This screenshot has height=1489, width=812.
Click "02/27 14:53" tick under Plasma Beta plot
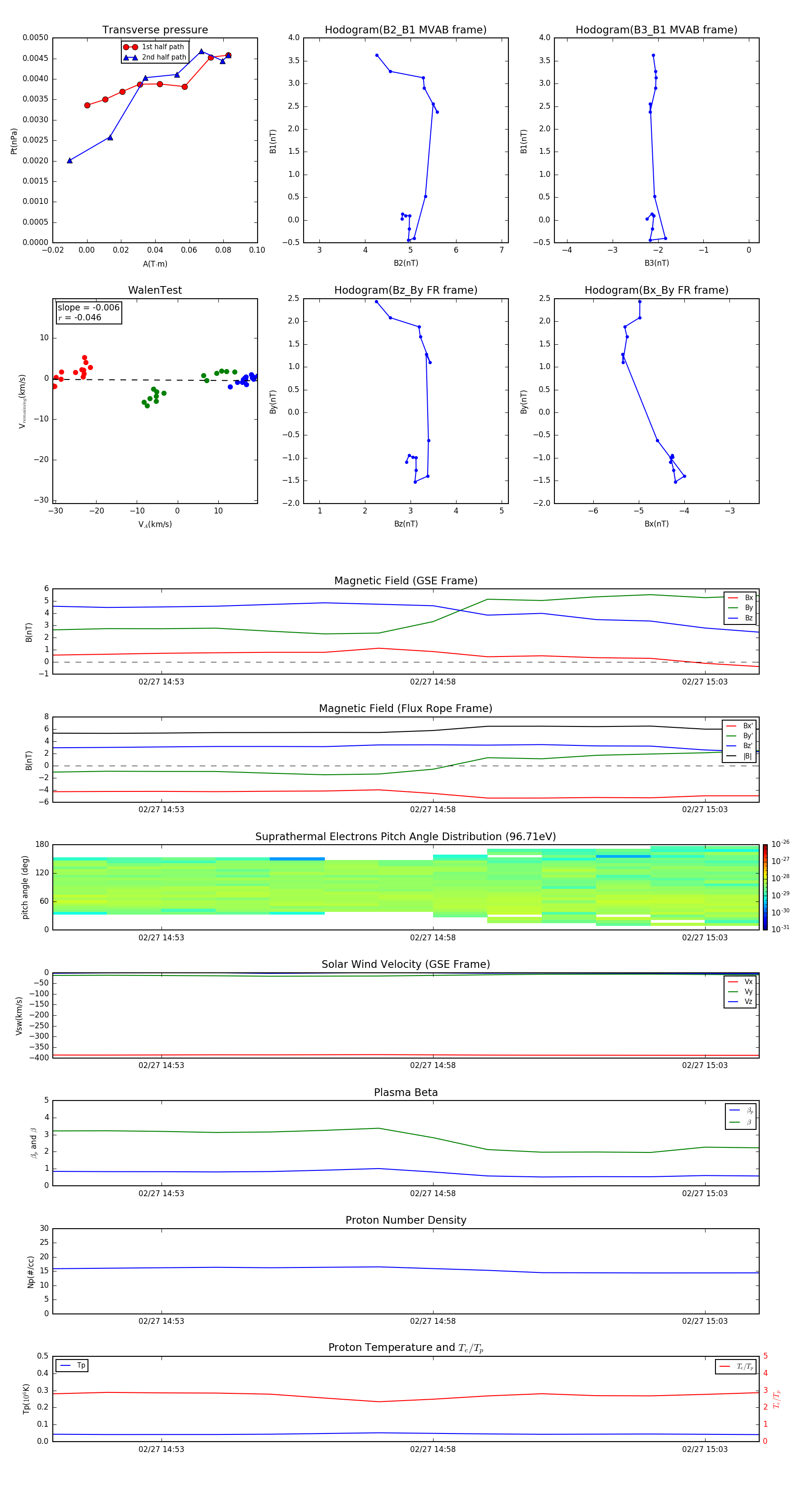161,1193
